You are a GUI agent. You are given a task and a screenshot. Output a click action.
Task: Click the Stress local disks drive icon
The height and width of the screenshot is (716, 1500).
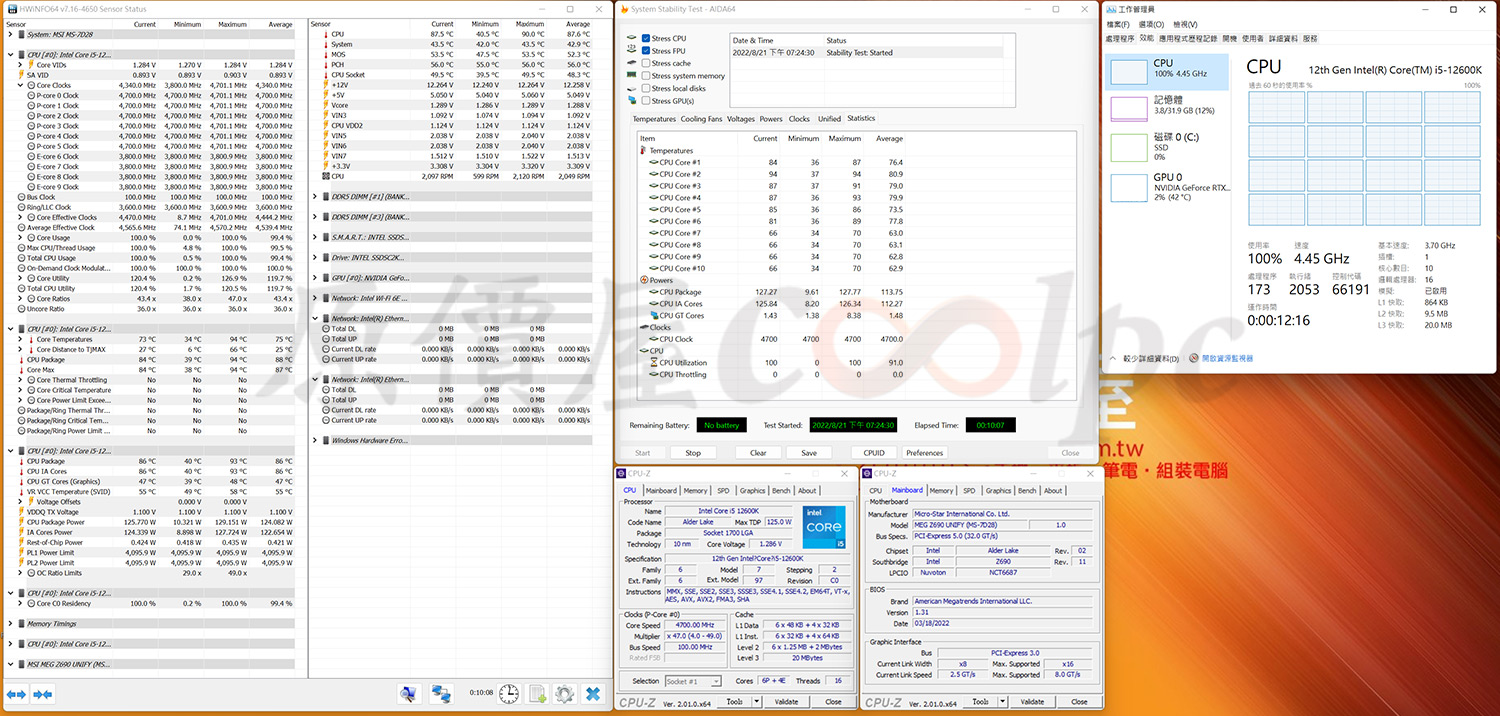[632, 88]
